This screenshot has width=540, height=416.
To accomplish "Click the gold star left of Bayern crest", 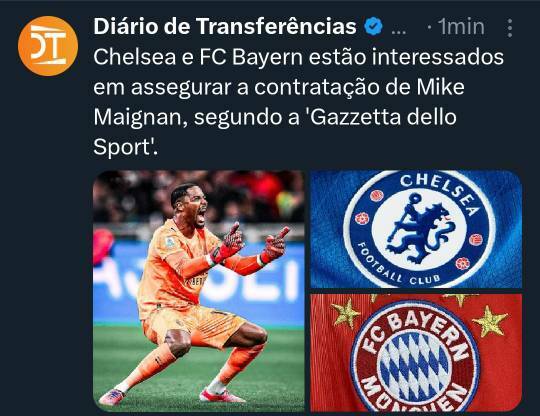I will click(x=346, y=313).
